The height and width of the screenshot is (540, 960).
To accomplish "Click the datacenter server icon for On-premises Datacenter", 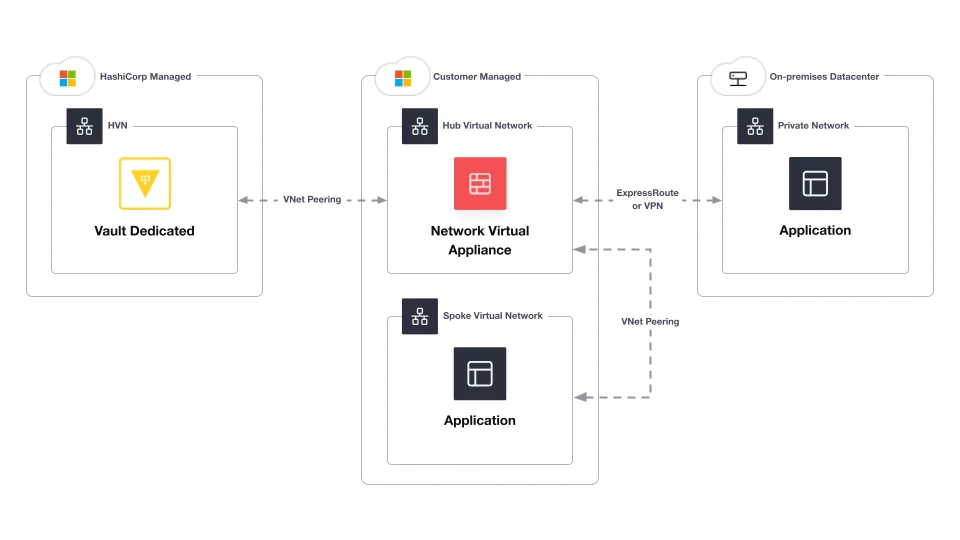I will (x=738, y=78).
